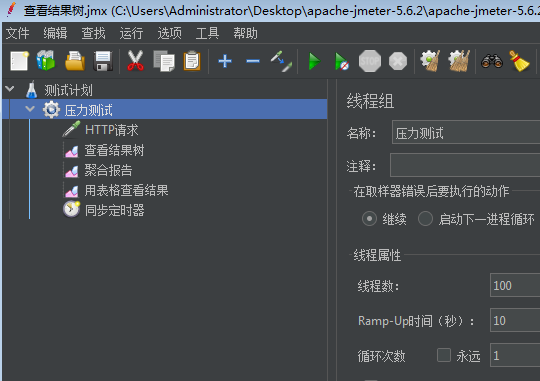Select 聚合报告 listener in tree
Viewport: 540px width, 381px height.
(x=108, y=170)
